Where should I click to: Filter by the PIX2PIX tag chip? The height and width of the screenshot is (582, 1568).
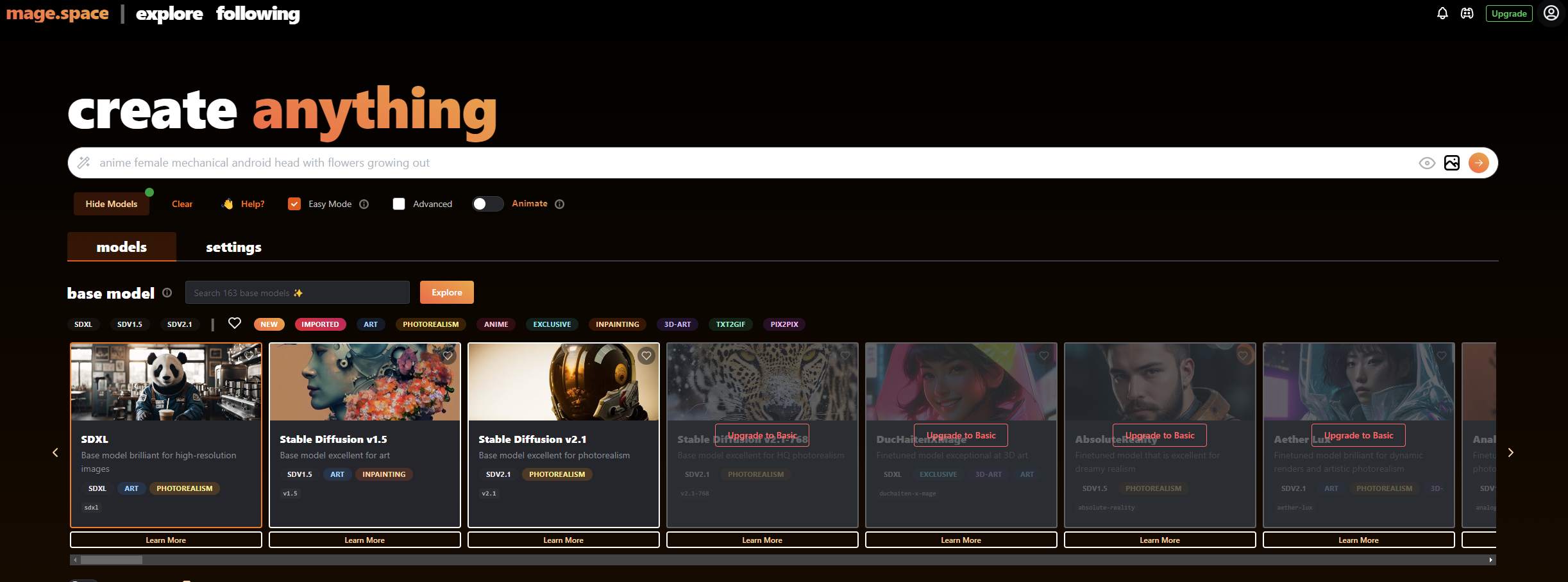pos(784,324)
